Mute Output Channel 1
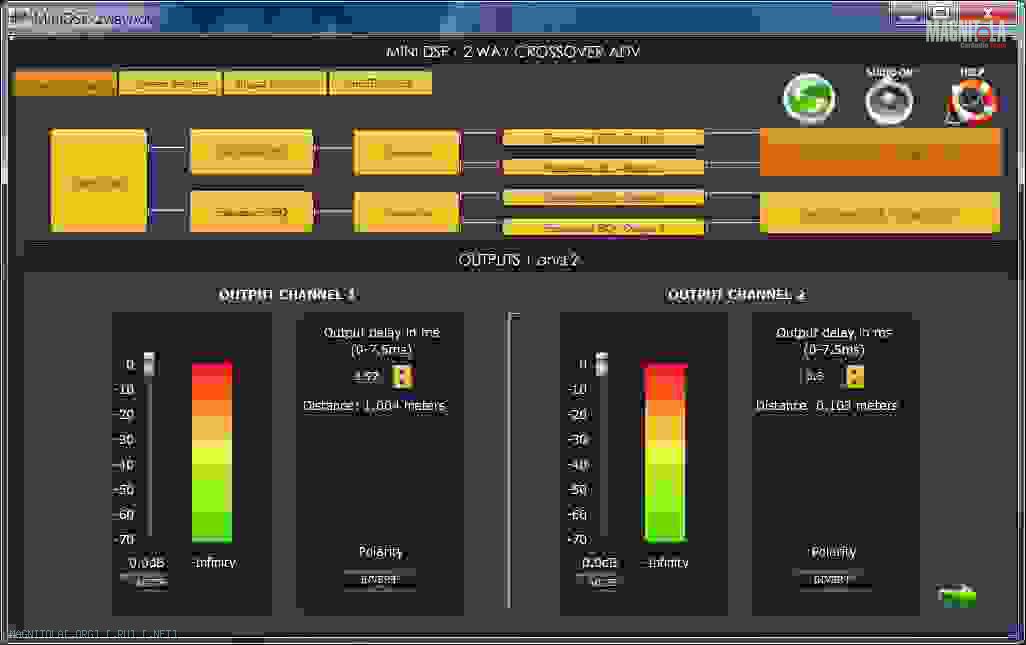Screen dimensions: 1026x645 145,581
